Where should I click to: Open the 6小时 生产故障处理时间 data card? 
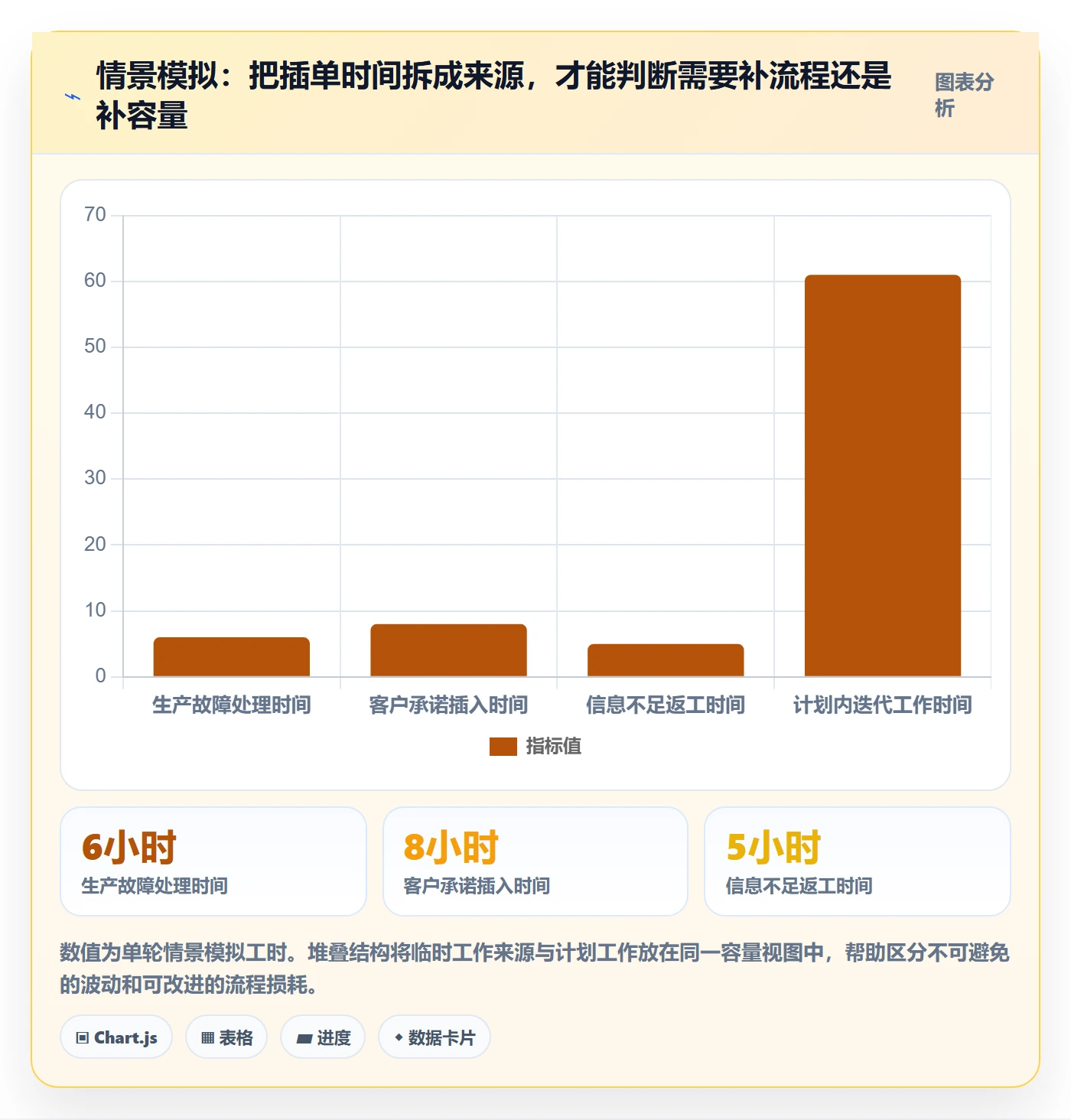click(213, 861)
